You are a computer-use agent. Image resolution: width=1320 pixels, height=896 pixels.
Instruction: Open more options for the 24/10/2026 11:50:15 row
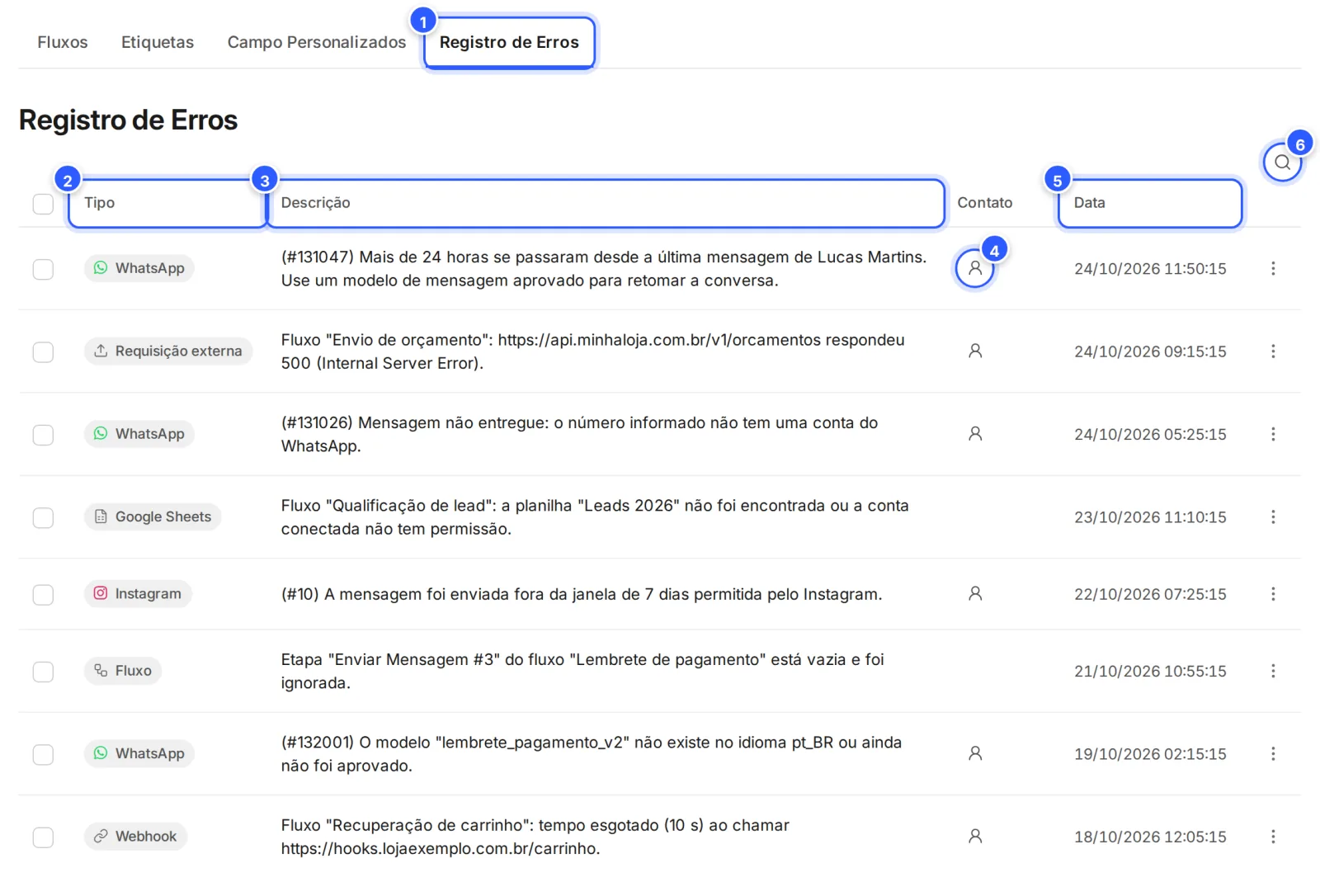[x=1273, y=269]
